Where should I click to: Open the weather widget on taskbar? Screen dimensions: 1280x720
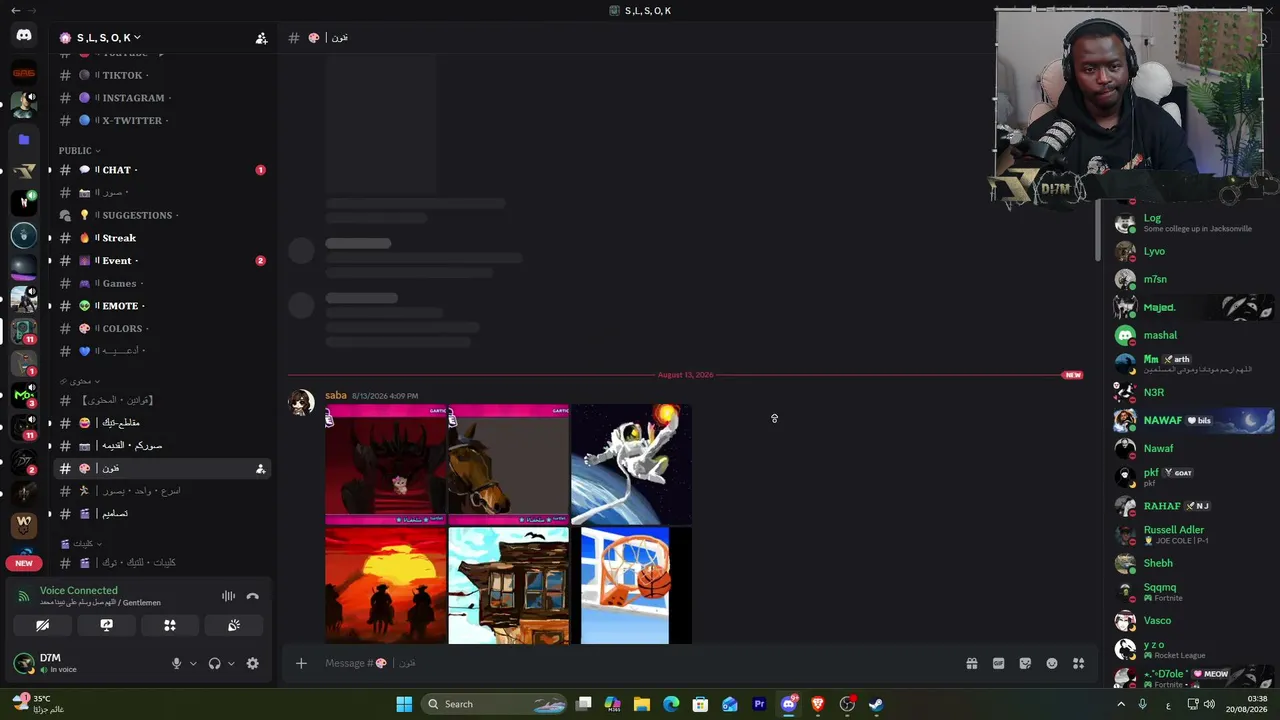pyautogui.click(x=40, y=704)
